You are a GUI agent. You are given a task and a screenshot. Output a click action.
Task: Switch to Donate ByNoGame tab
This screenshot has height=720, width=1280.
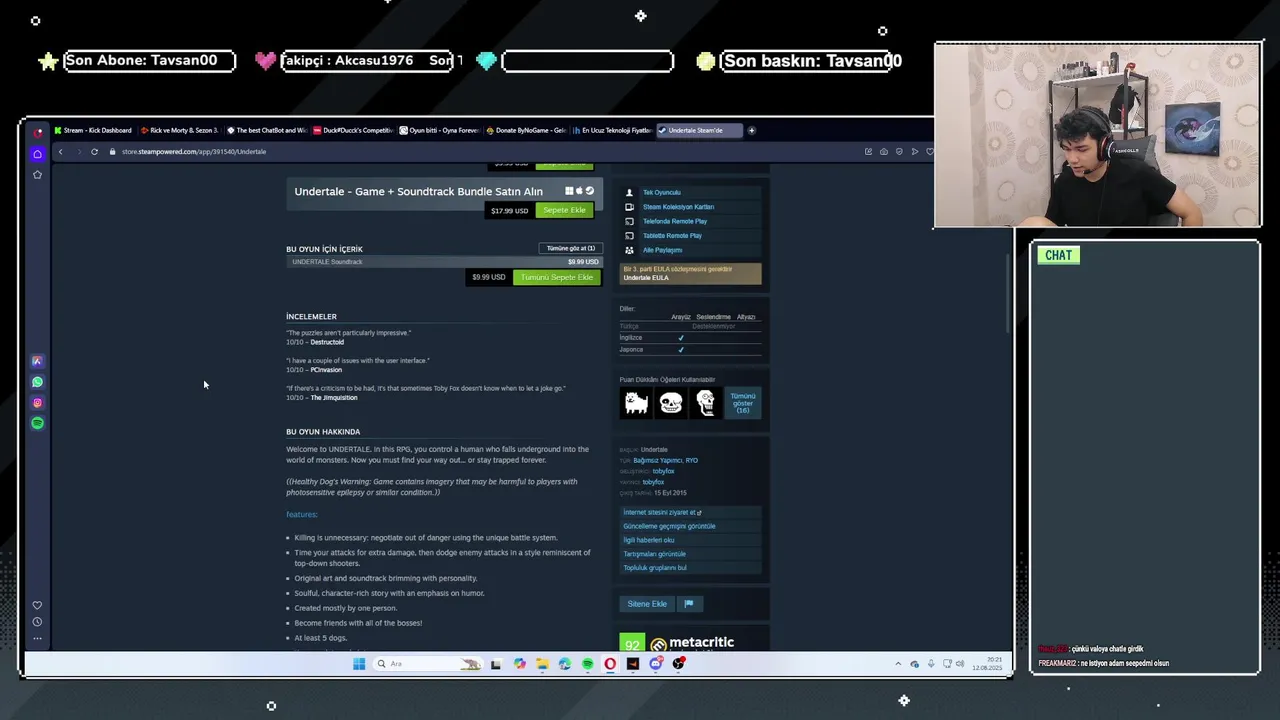[526, 130]
